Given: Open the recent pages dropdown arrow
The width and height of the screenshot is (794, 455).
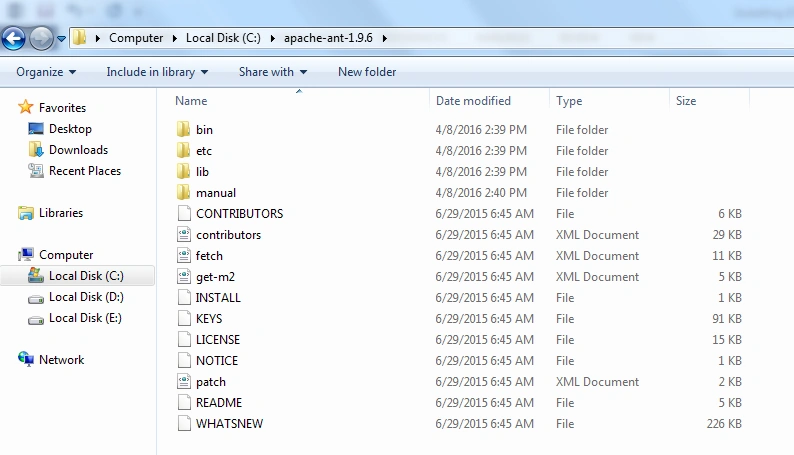Looking at the screenshot, I should point(61,38).
